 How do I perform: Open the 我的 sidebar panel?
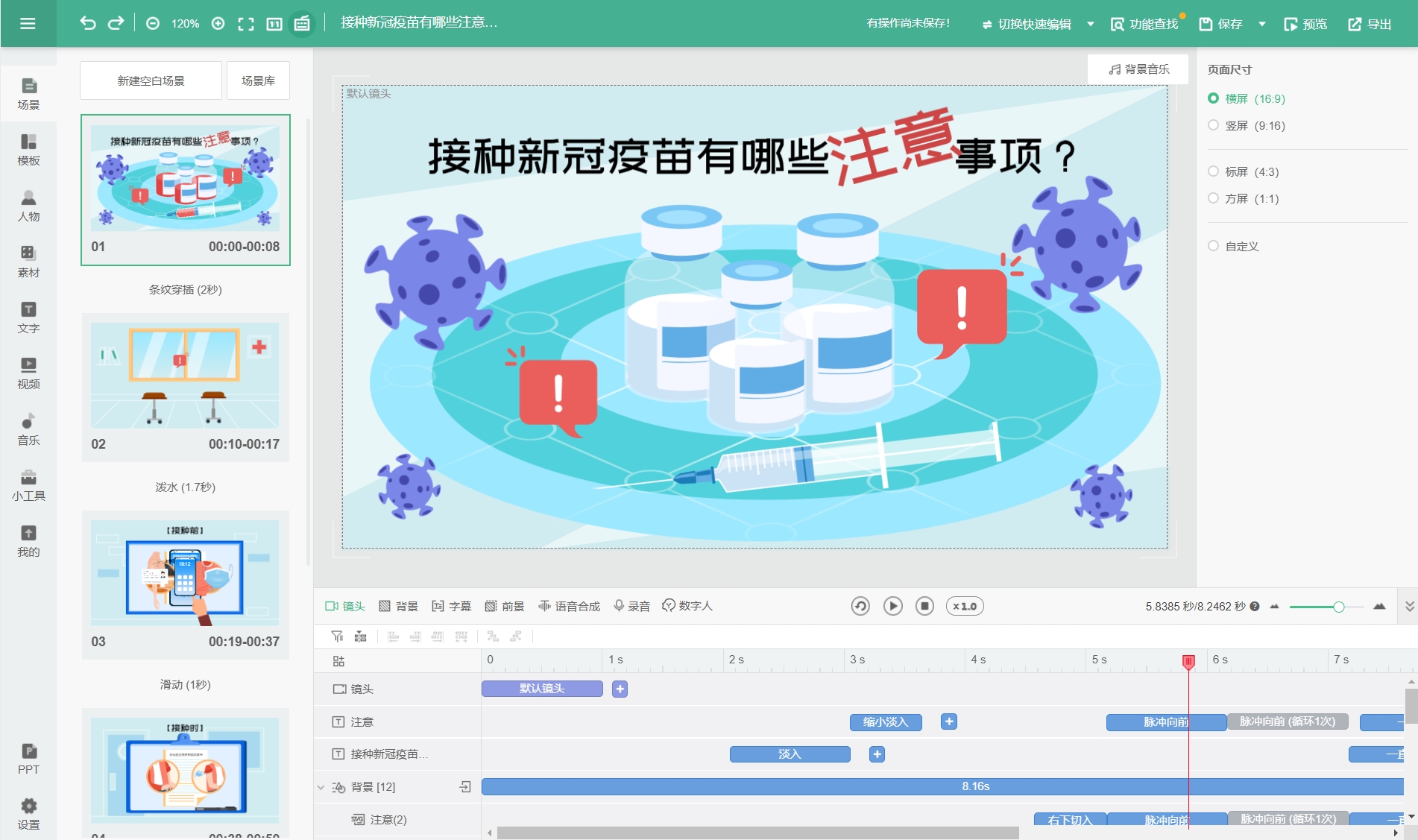tap(28, 541)
